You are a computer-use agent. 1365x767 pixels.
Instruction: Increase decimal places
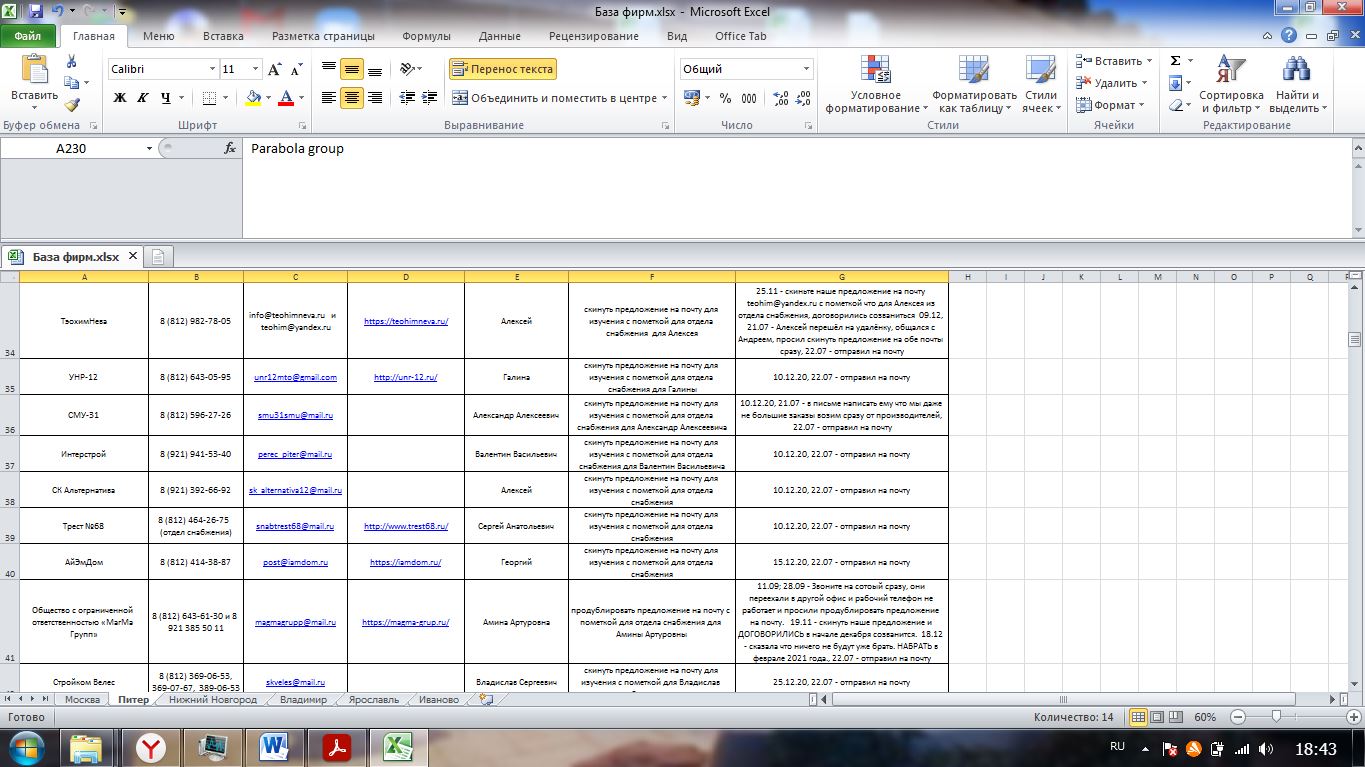click(x=781, y=98)
